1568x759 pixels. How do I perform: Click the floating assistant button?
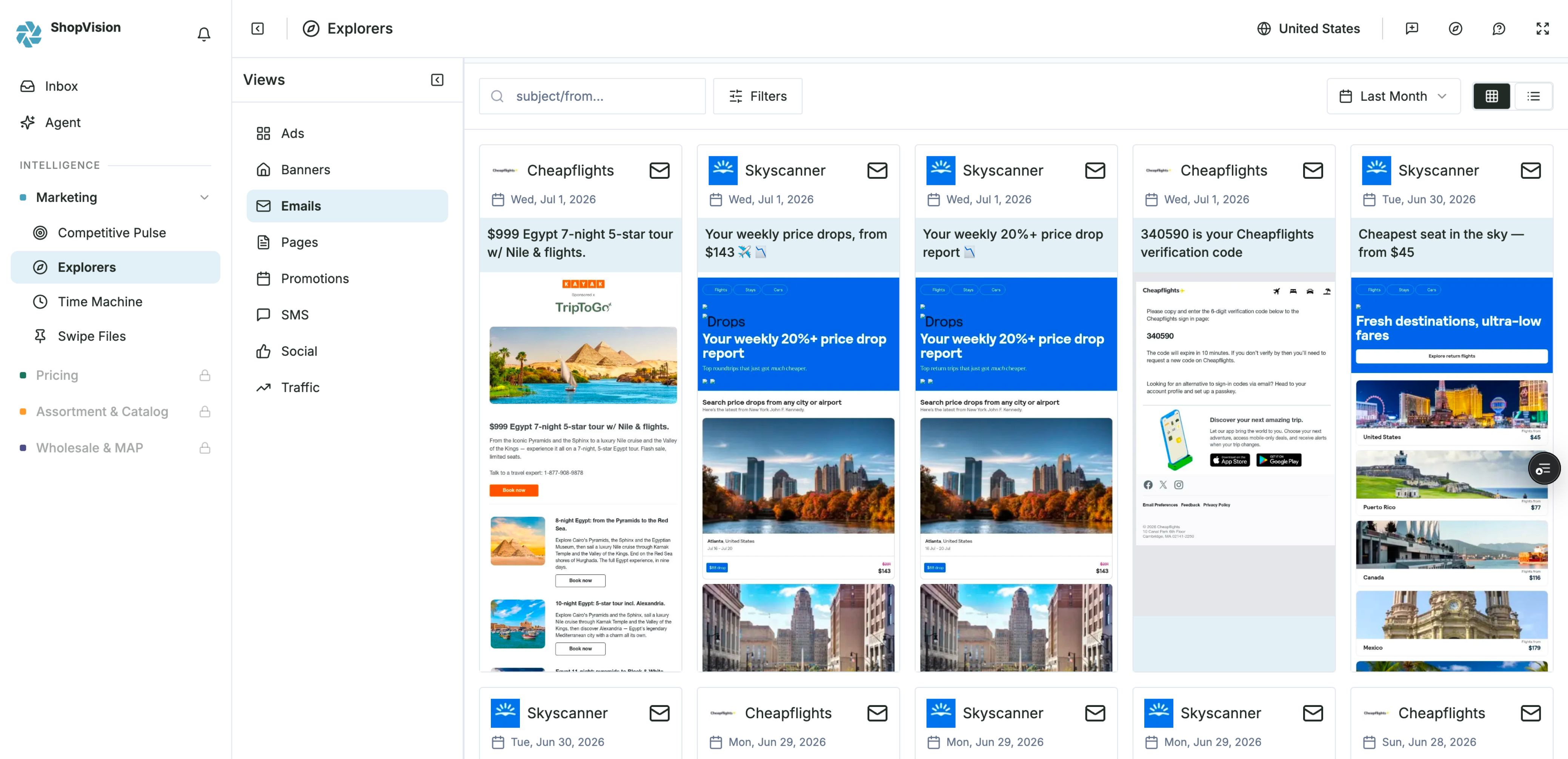[1543, 468]
